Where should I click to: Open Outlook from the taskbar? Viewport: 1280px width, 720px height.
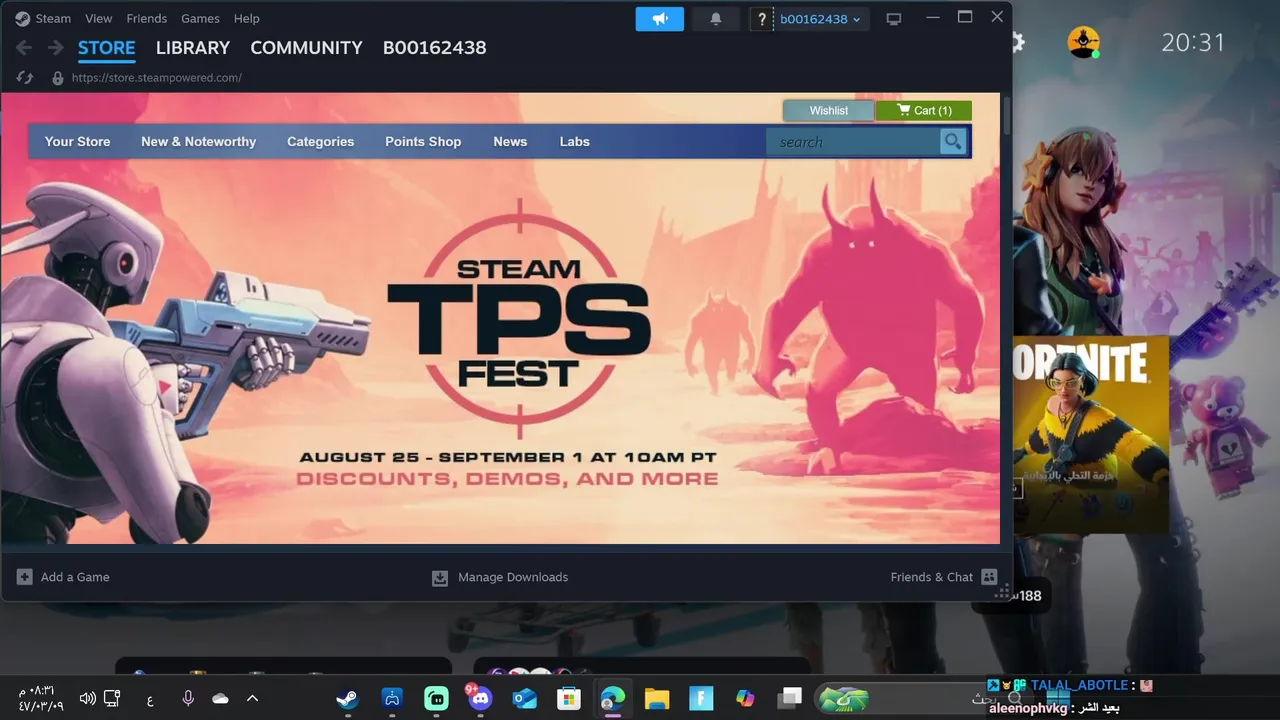coord(524,698)
